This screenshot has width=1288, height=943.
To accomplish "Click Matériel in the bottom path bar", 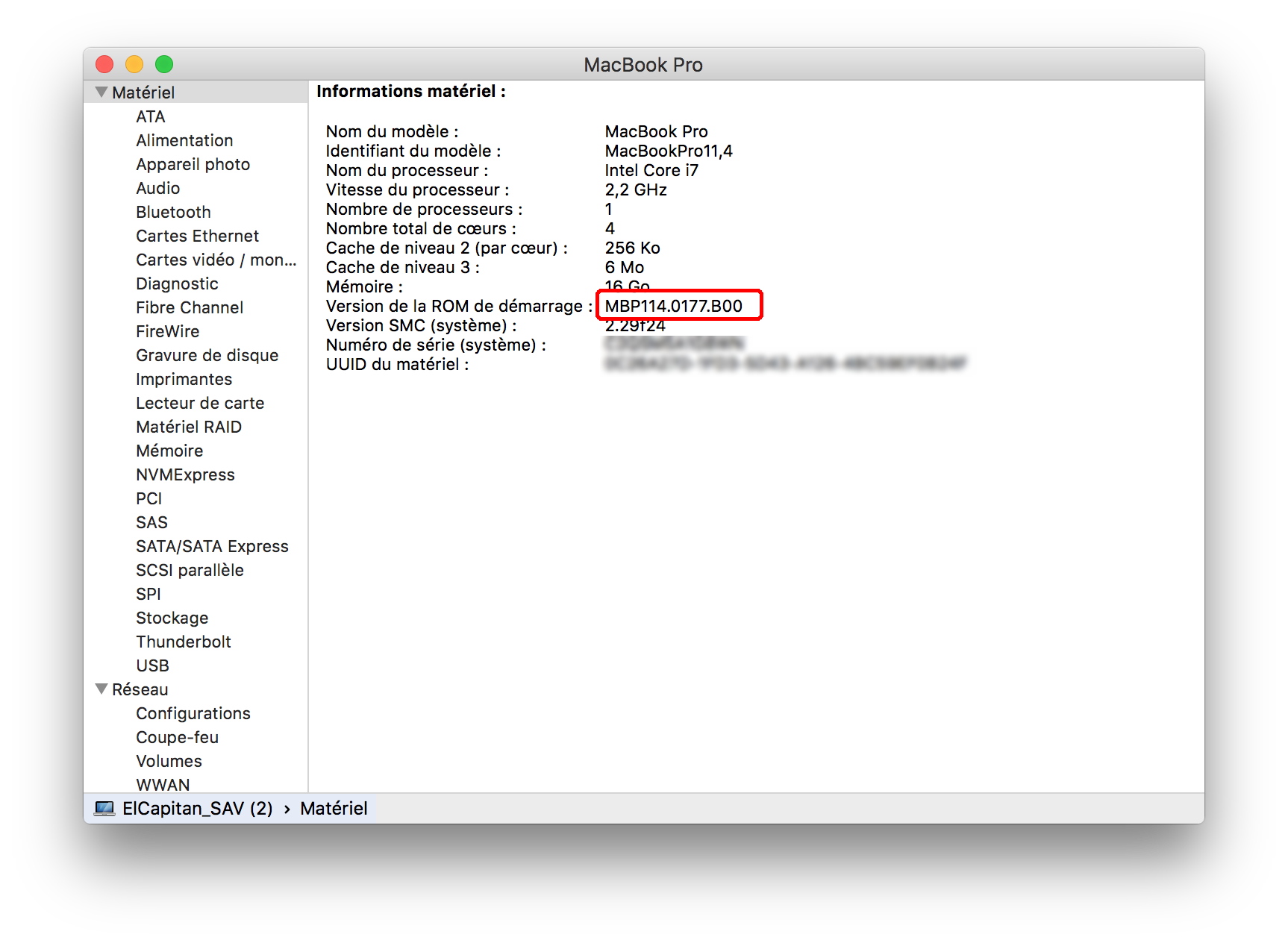I will pyautogui.click(x=334, y=809).
